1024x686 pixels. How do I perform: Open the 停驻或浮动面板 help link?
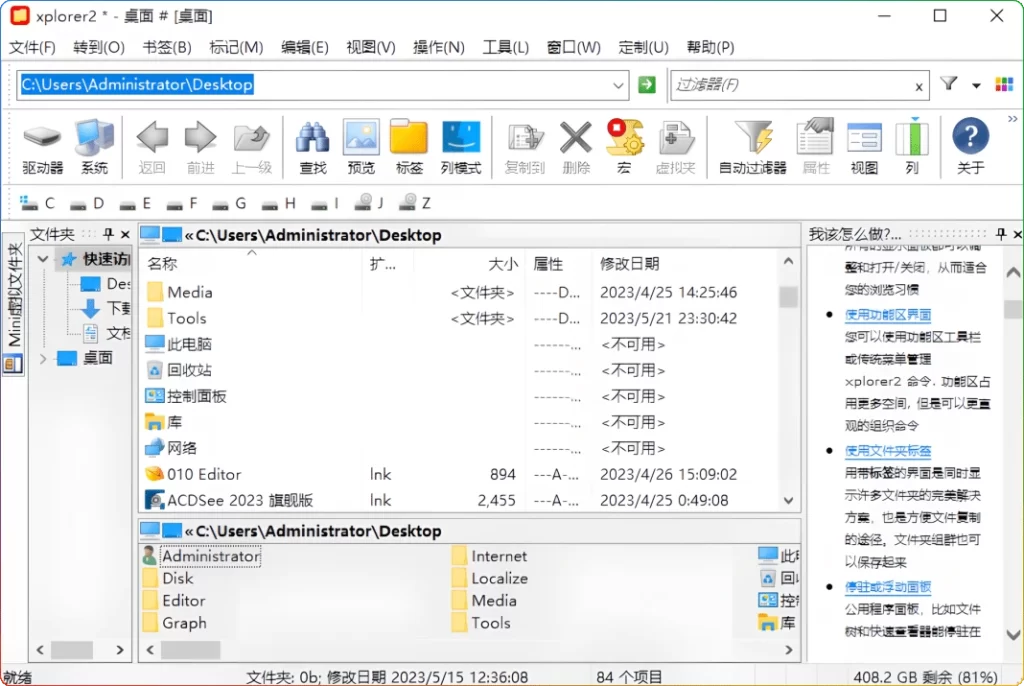888,586
